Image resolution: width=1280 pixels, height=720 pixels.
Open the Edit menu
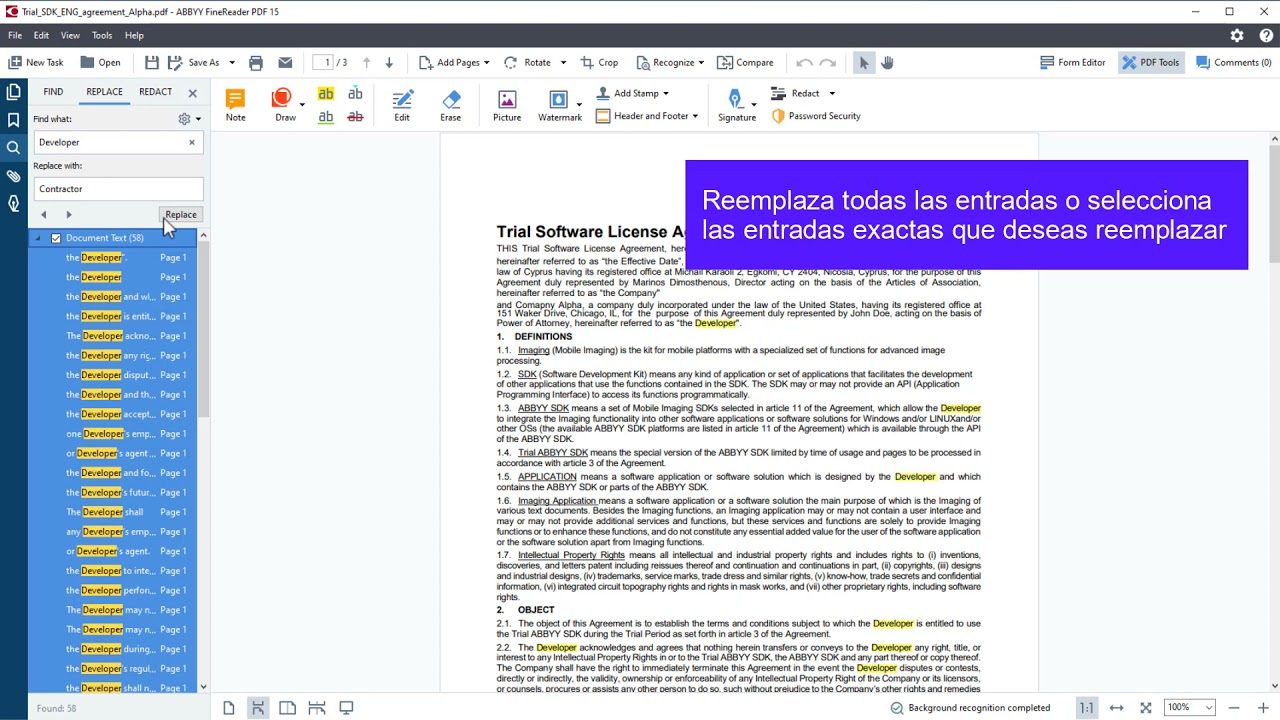click(x=41, y=35)
